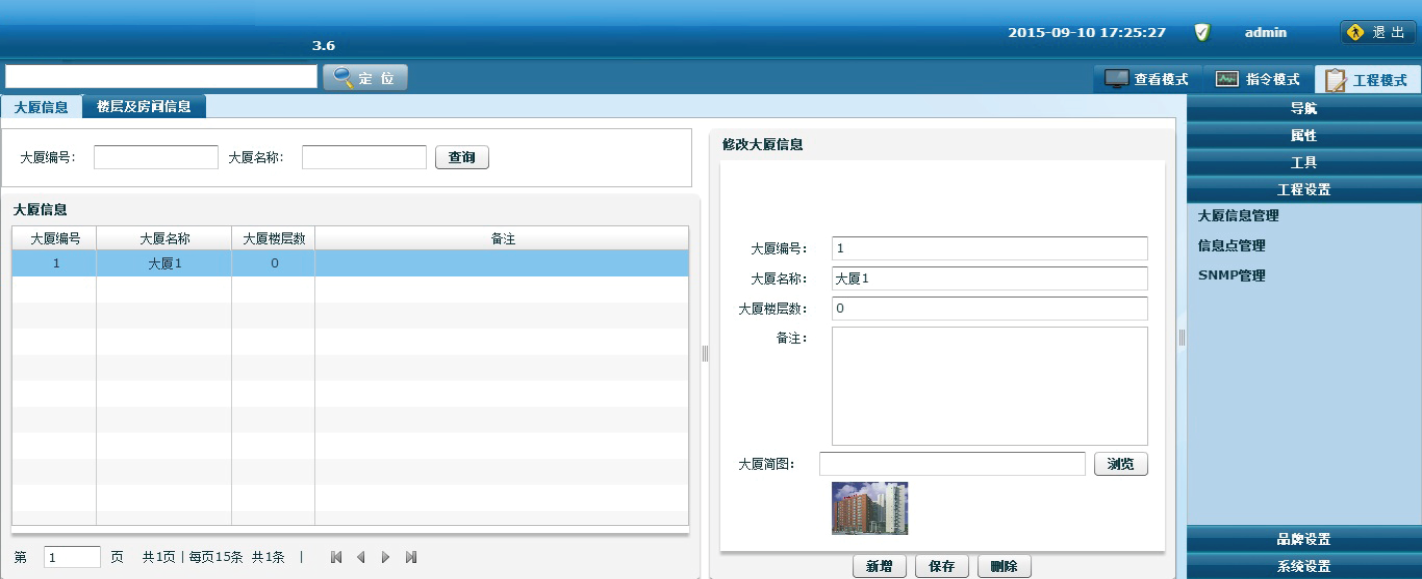Click the 查询 search button

click(461, 158)
